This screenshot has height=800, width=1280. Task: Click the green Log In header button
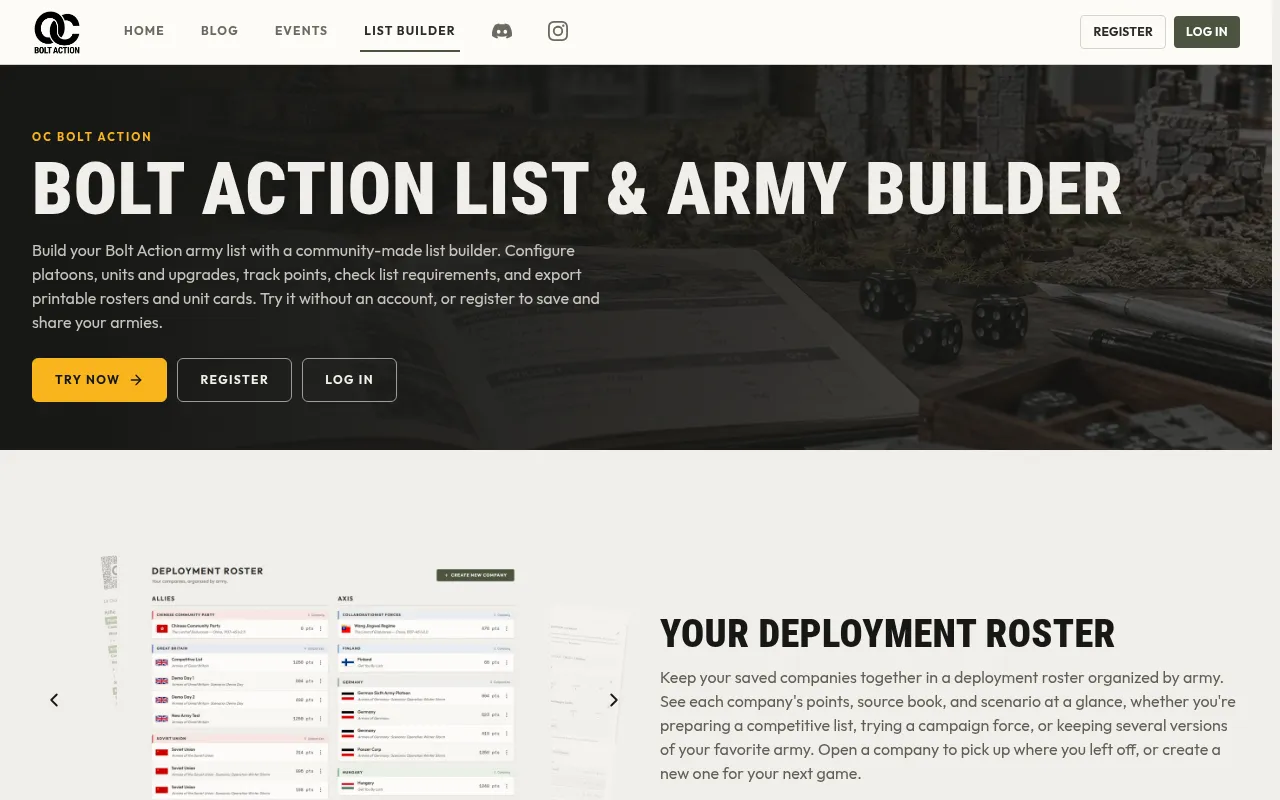point(1207,32)
